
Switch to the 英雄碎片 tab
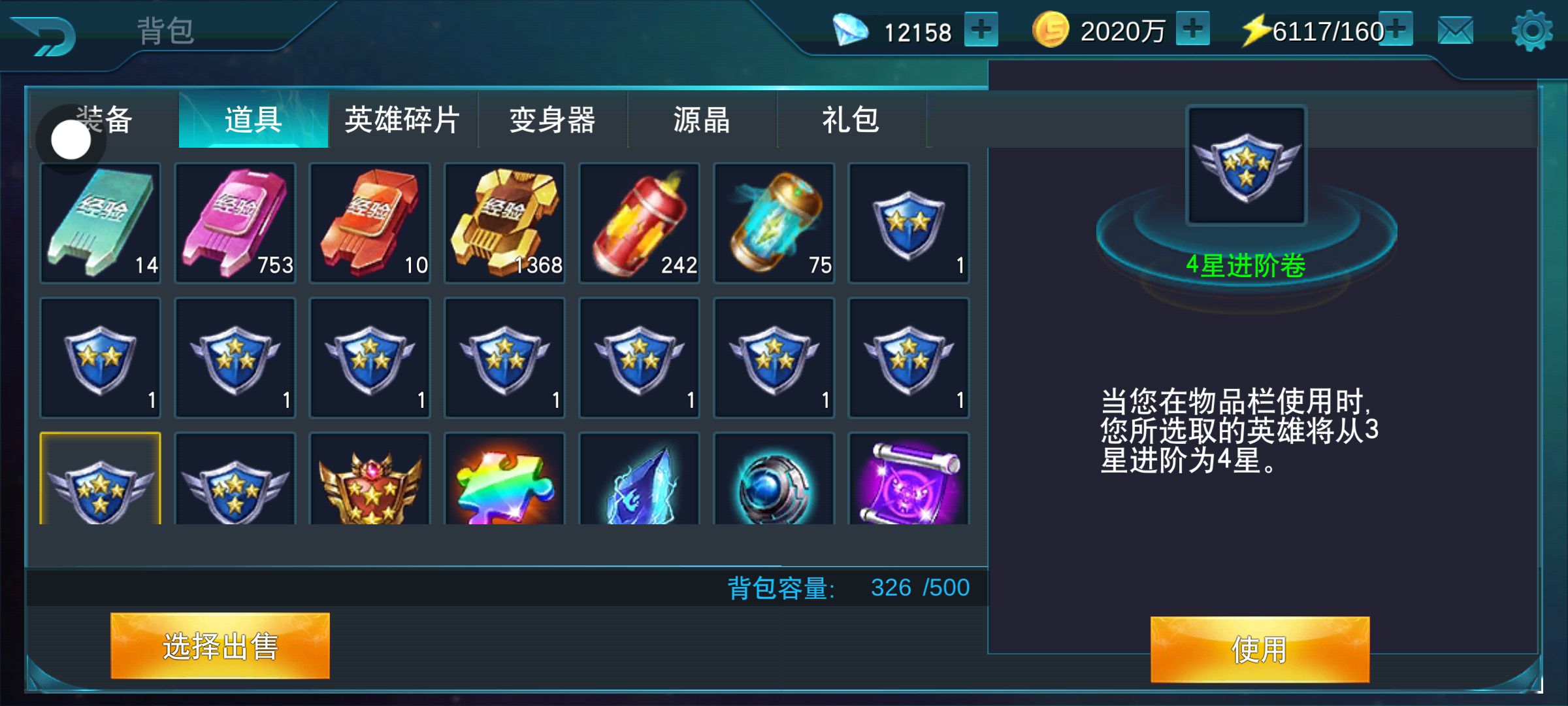coord(402,120)
